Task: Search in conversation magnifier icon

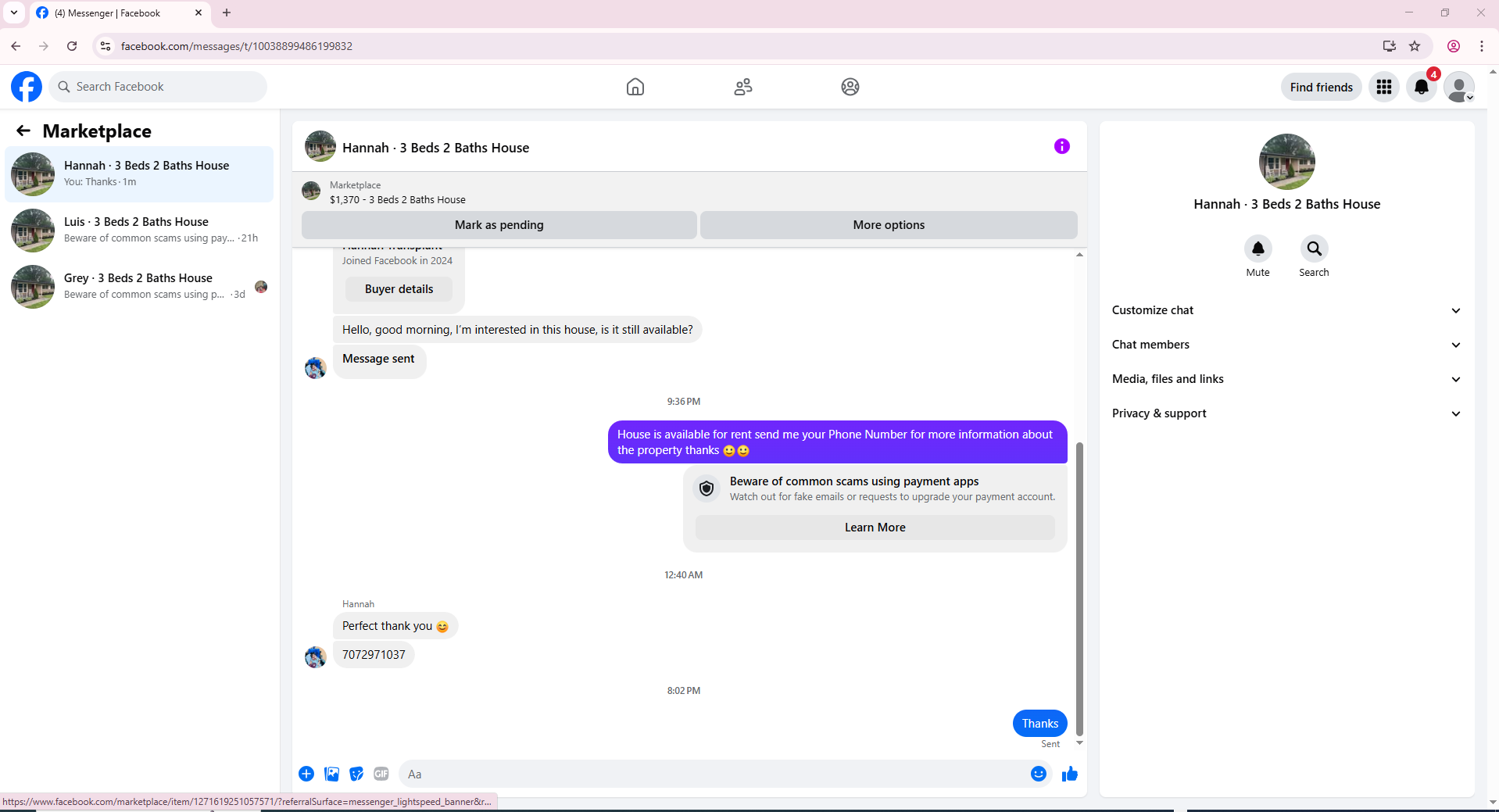Action: click(1315, 249)
